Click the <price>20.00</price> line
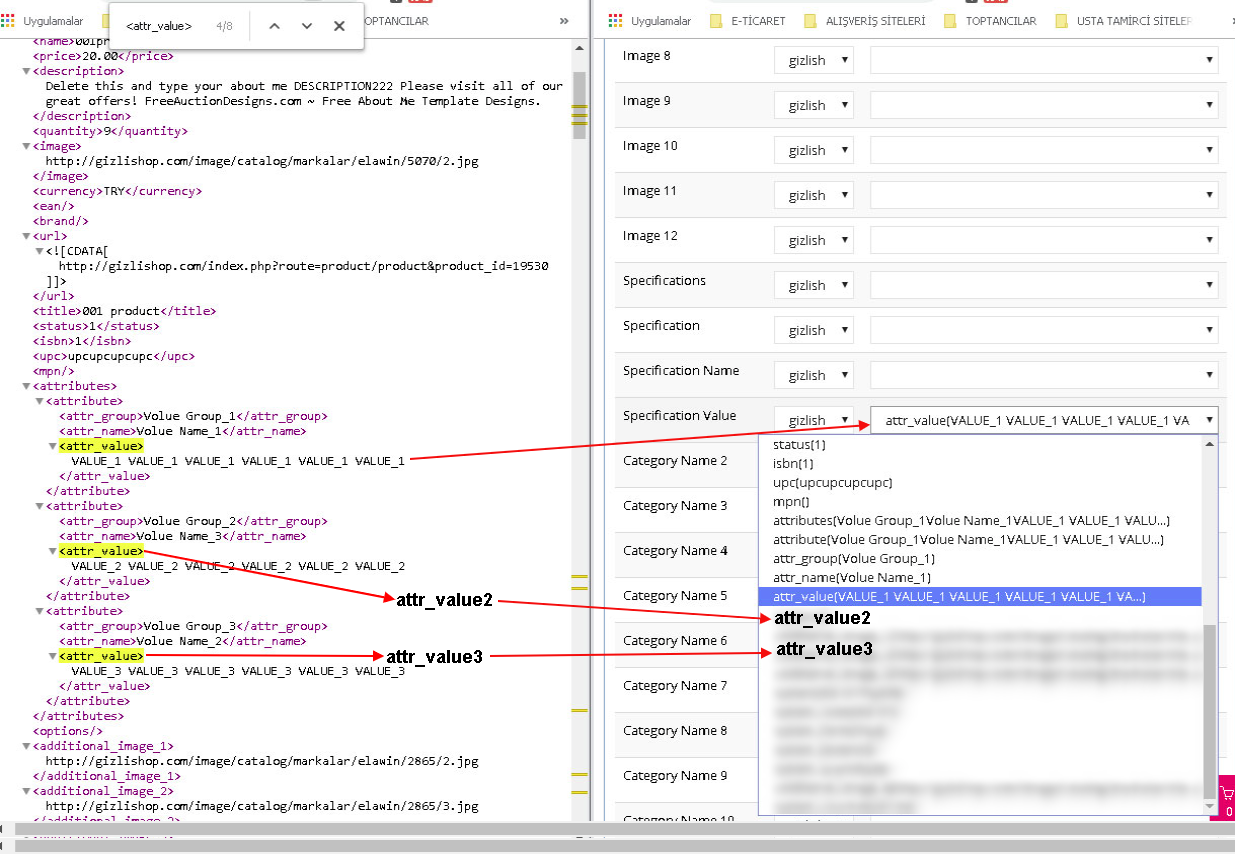1235x854 pixels. 103,56
